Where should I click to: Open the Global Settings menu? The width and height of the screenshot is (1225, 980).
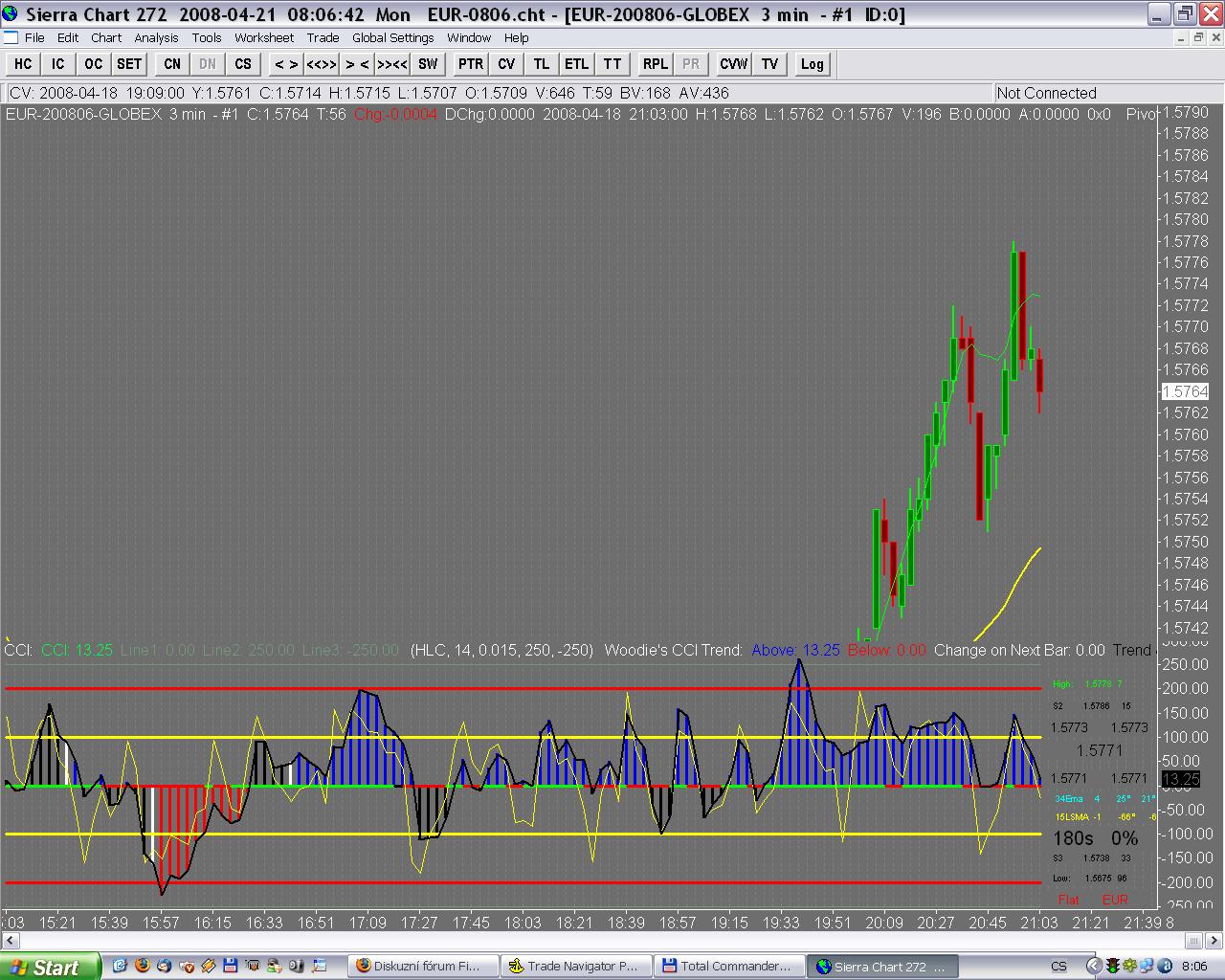click(393, 37)
